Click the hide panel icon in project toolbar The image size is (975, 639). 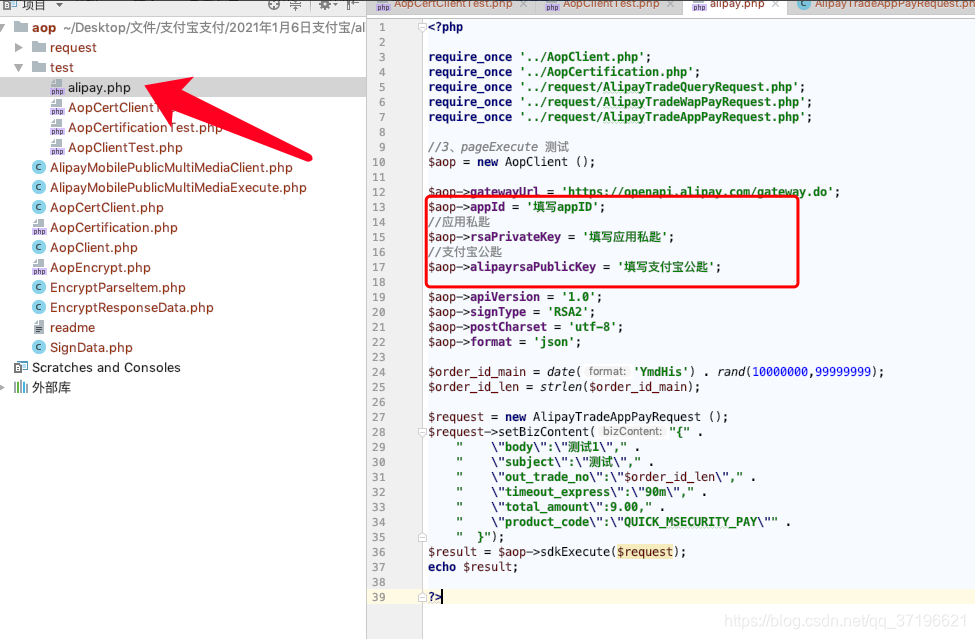tap(353, 4)
